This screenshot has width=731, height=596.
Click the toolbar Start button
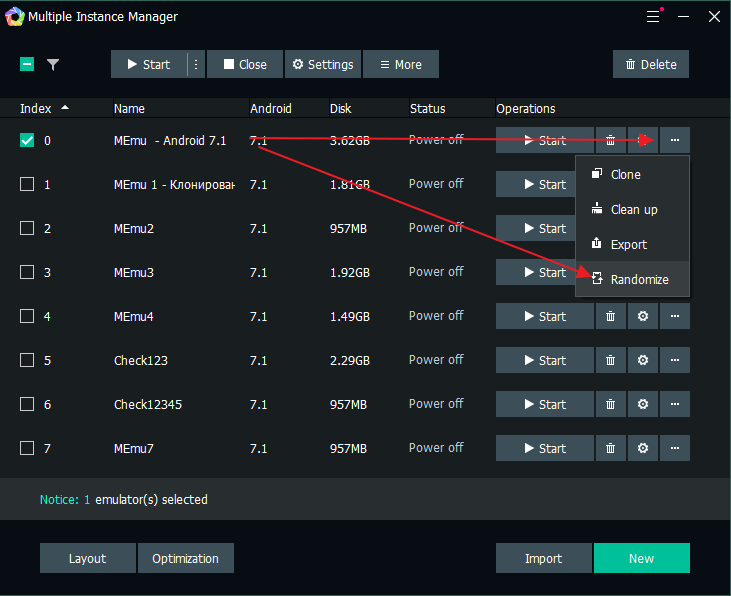click(149, 64)
